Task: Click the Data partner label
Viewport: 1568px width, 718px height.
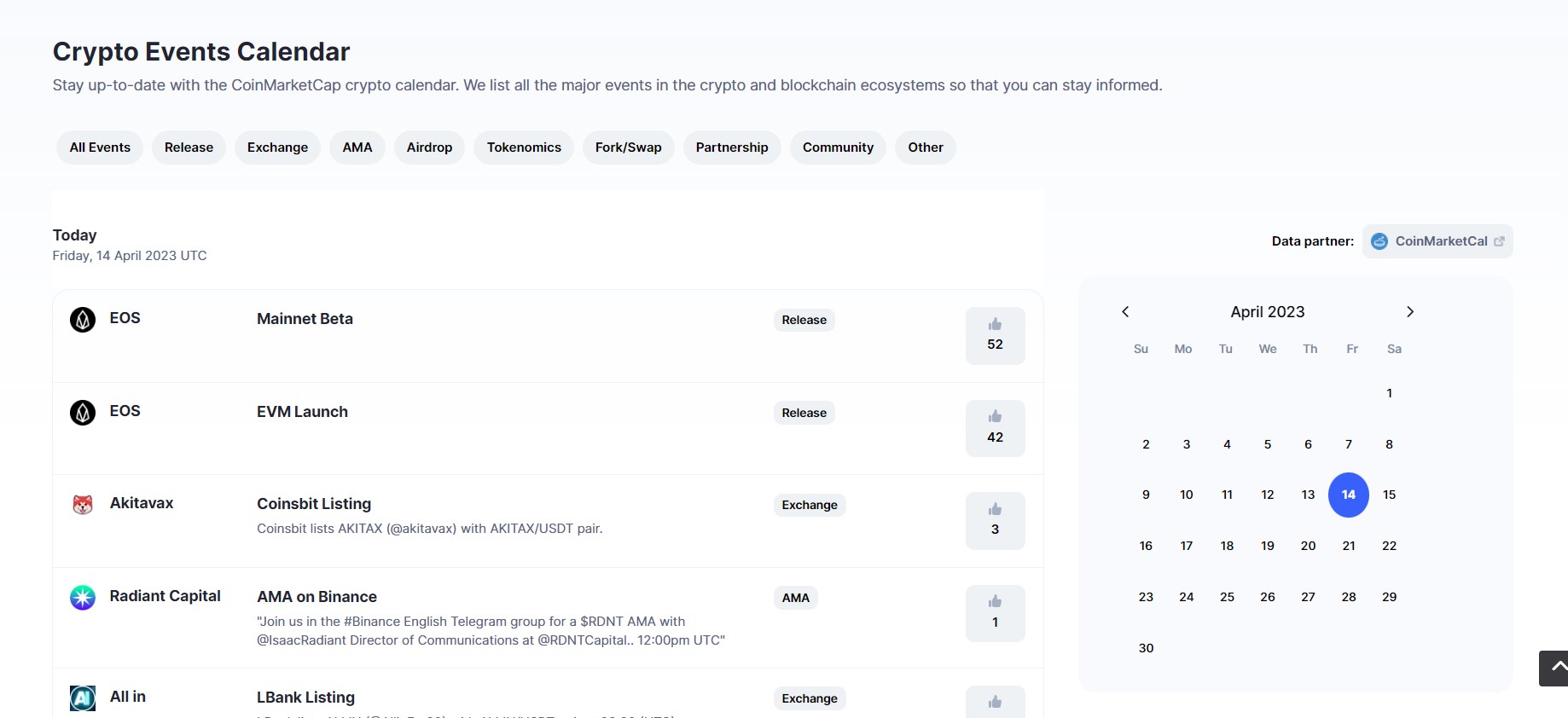Action: pyautogui.click(x=1313, y=241)
